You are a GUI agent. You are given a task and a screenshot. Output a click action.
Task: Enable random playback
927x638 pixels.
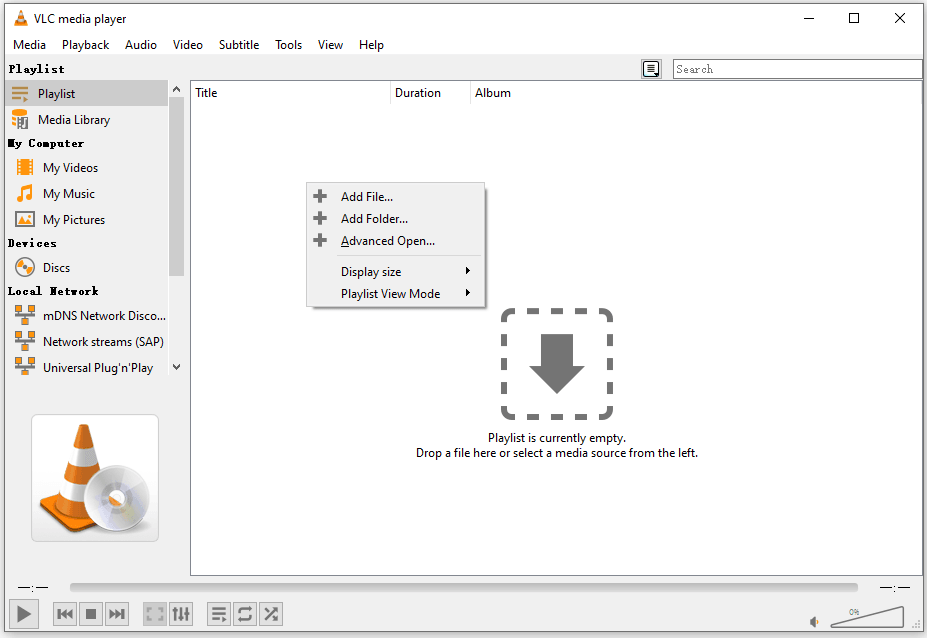tap(270, 613)
